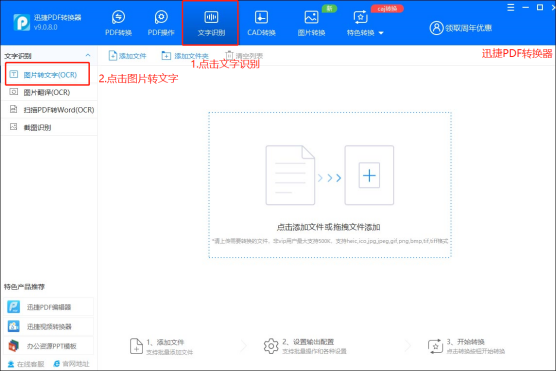
Task: Select 截图识别 in sidebar
Action: click(49, 127)
